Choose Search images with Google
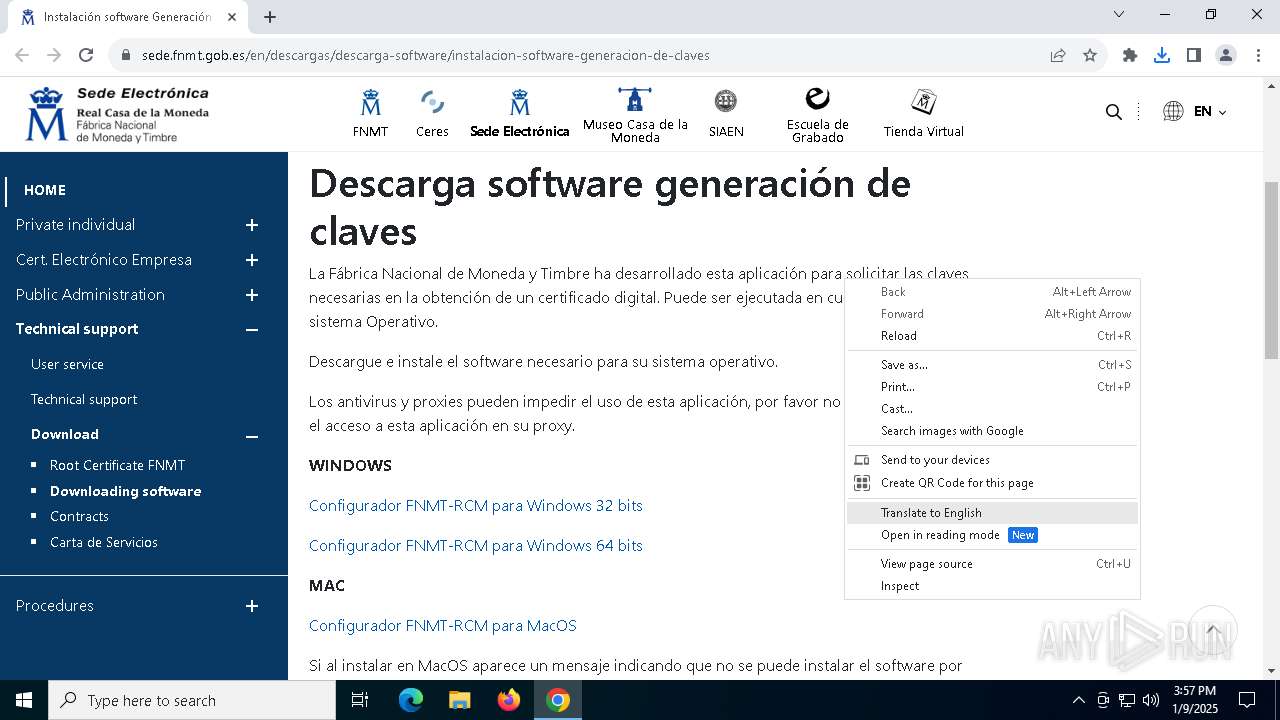 click(992, 431)
